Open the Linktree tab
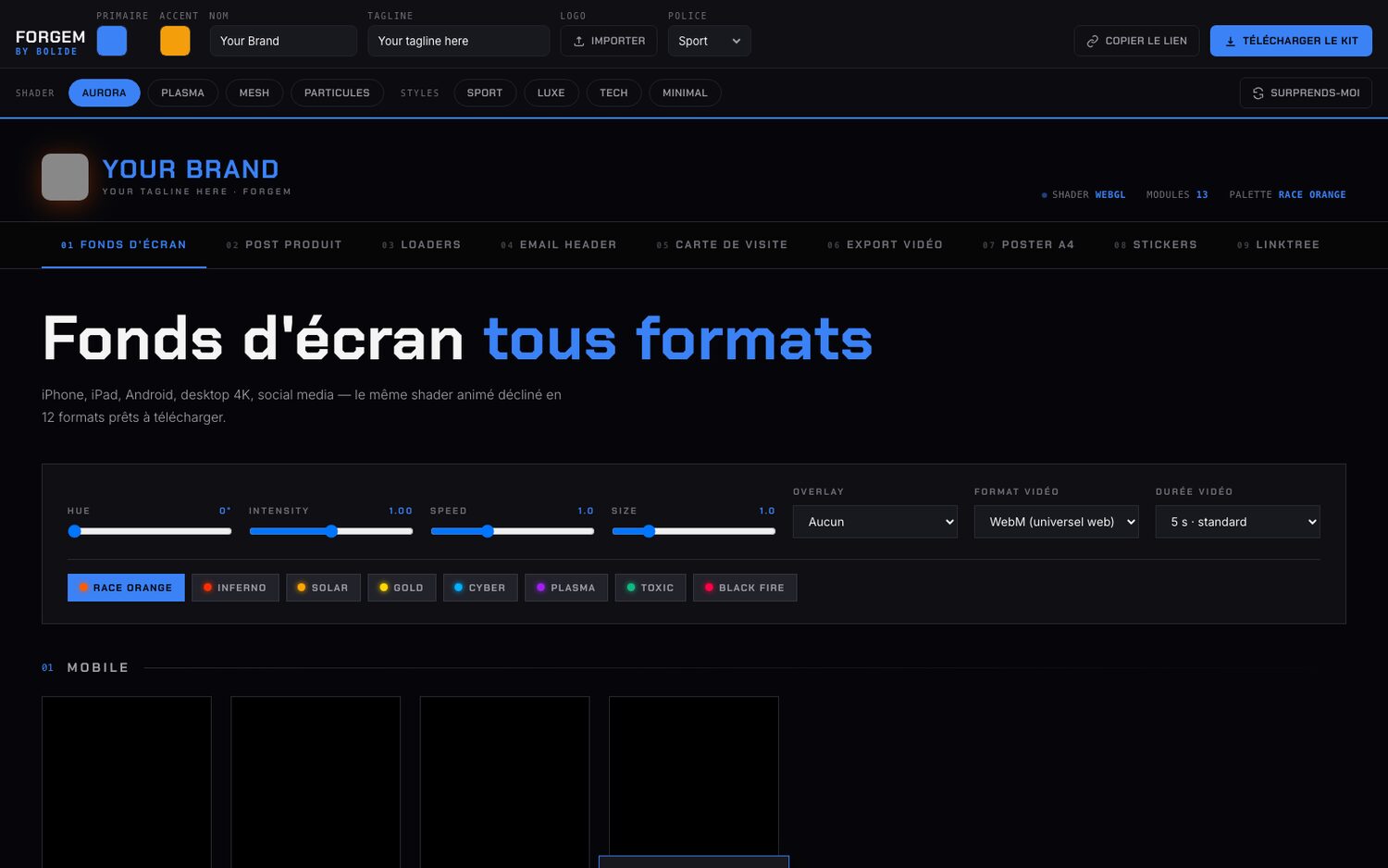 click(x=1278, y=245)
